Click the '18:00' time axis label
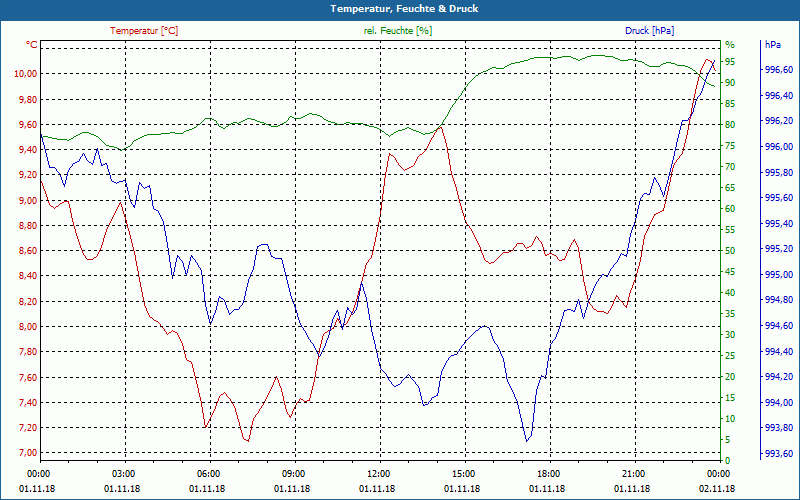This screenshot has width=800, height=500. [x=548, y=473]
